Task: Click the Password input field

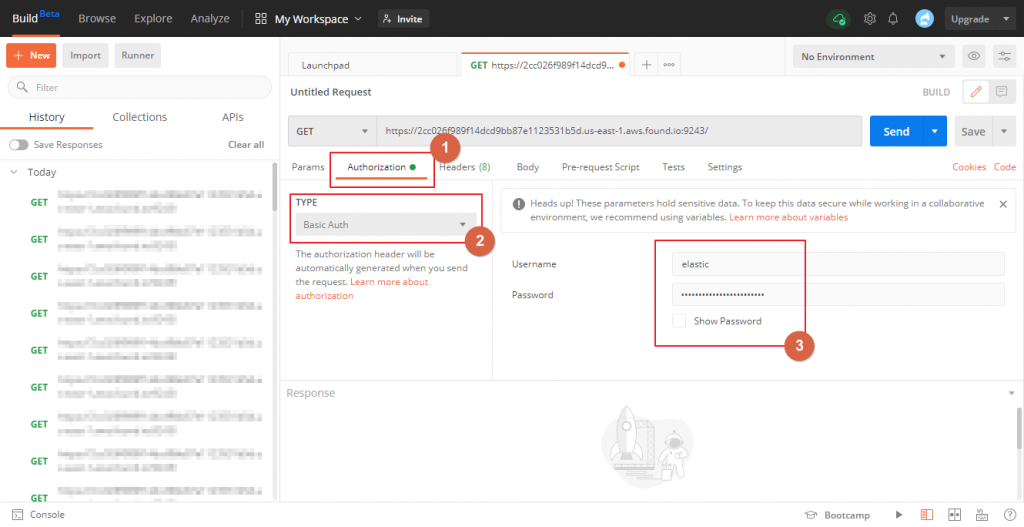Action: pyautogui.click(x=839, y=295)
